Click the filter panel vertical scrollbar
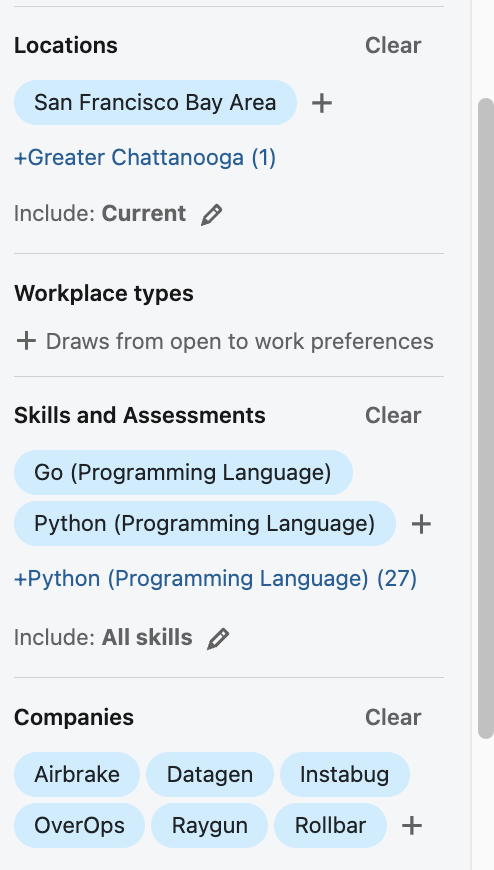Viewport: 494px width, 870px height. (486, 418)
